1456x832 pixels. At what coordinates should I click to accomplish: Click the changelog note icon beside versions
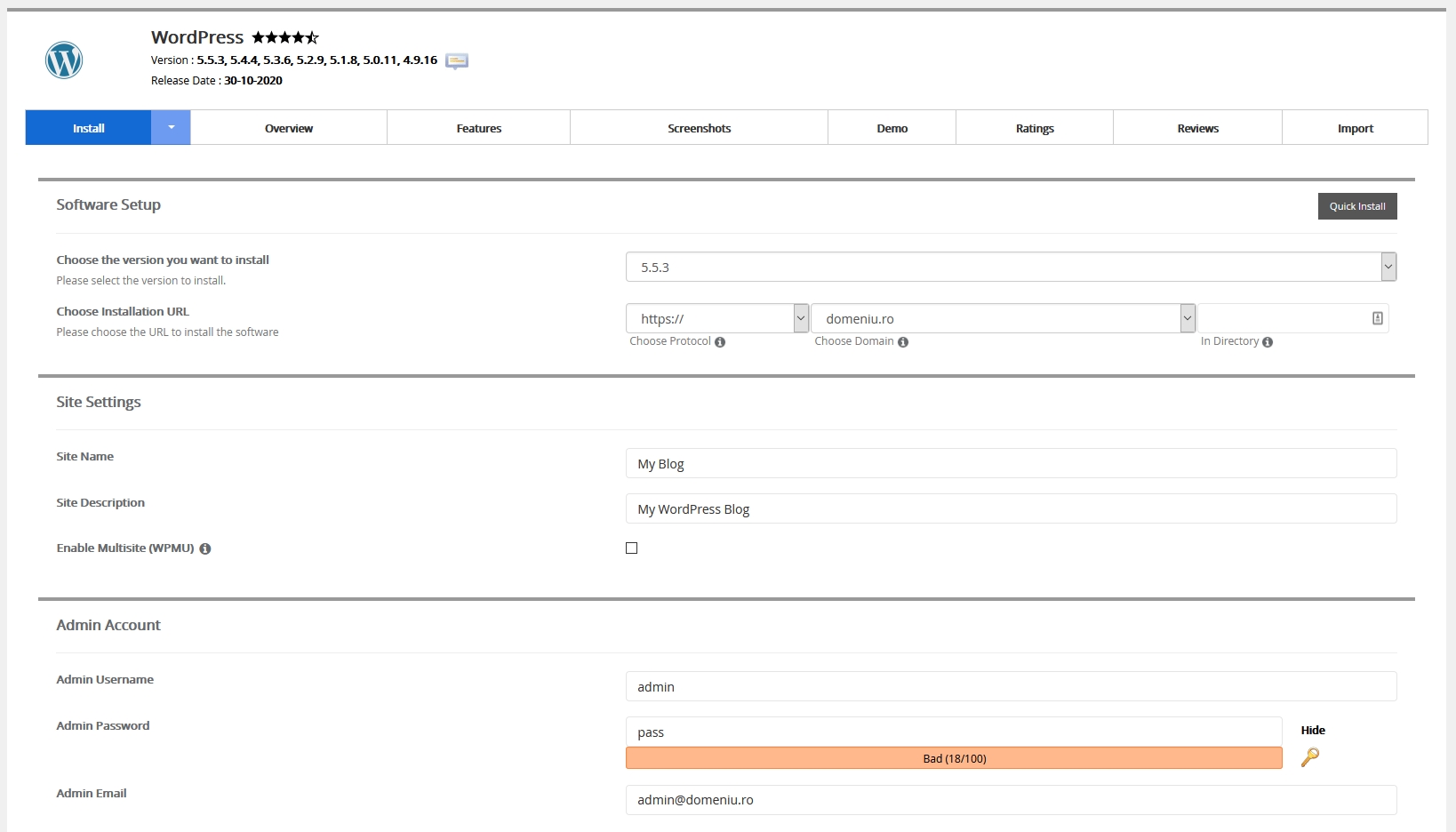click(457, 61)
